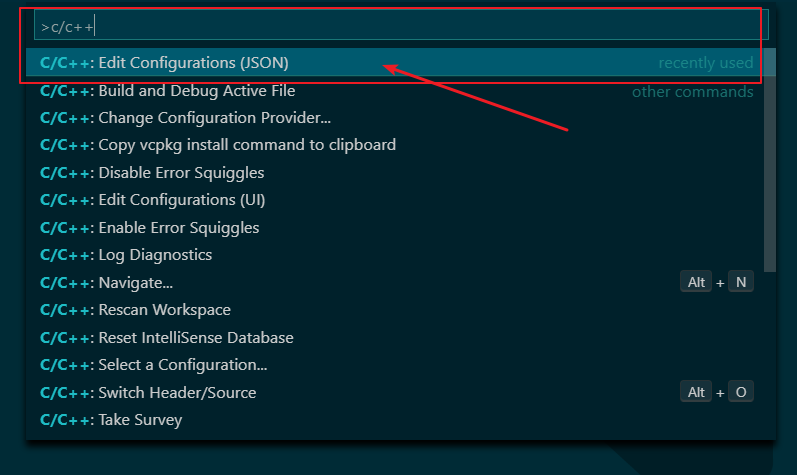Click the "recently used" label
The height and width of the screenshot is (475, 797).
click(705, 63)
